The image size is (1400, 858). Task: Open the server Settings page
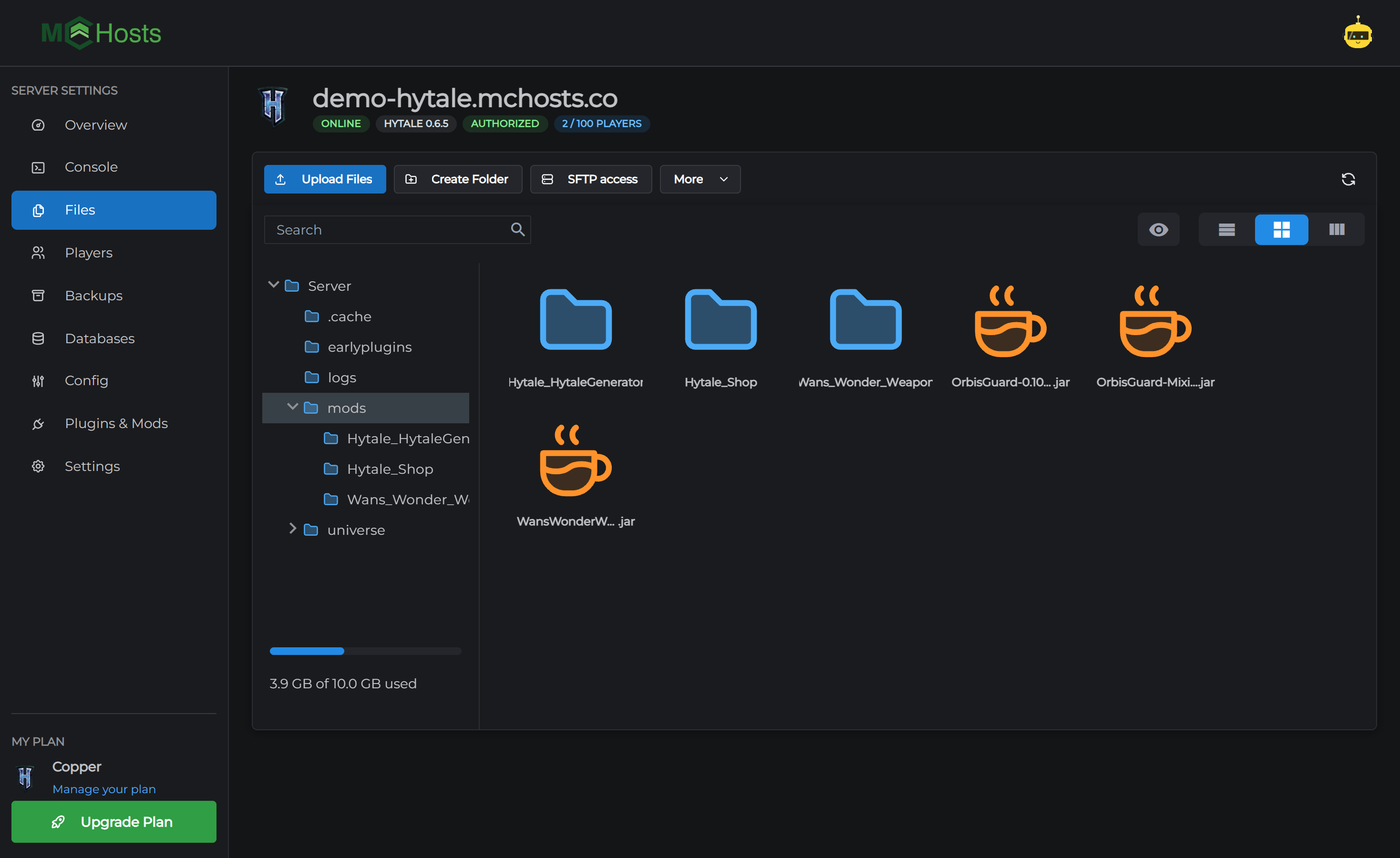tap(113, 466)
